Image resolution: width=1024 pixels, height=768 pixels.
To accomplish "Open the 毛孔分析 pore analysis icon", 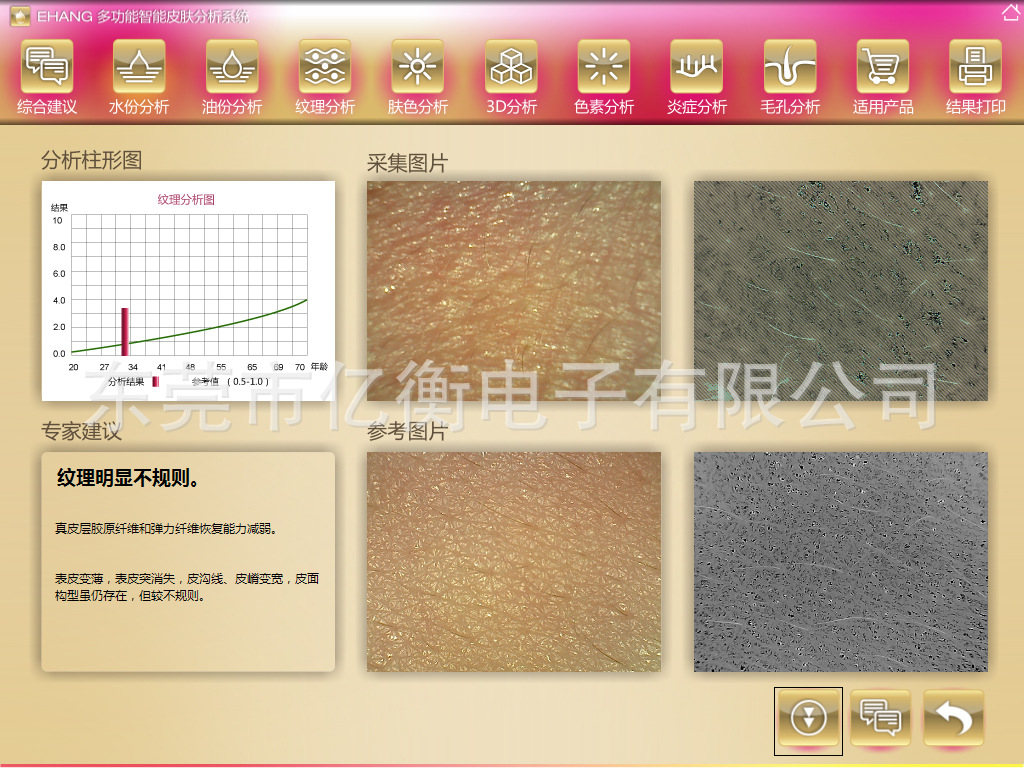I will click(x=790, y=67).
